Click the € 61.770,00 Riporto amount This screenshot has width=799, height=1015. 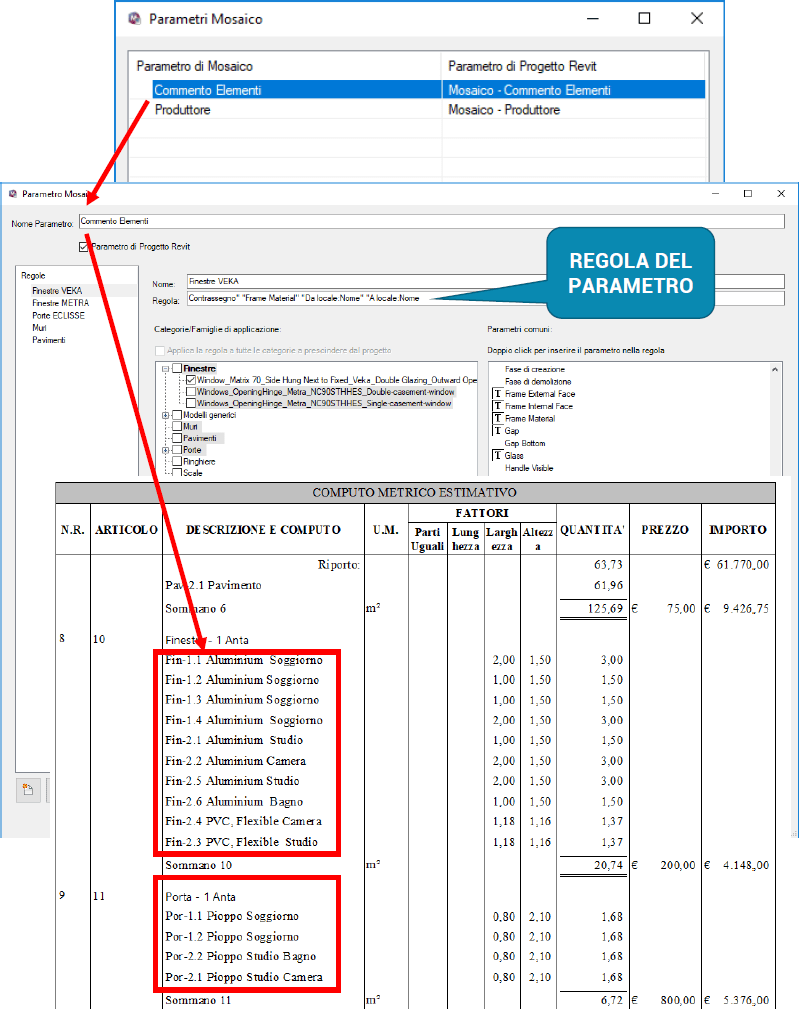point(736,564)
